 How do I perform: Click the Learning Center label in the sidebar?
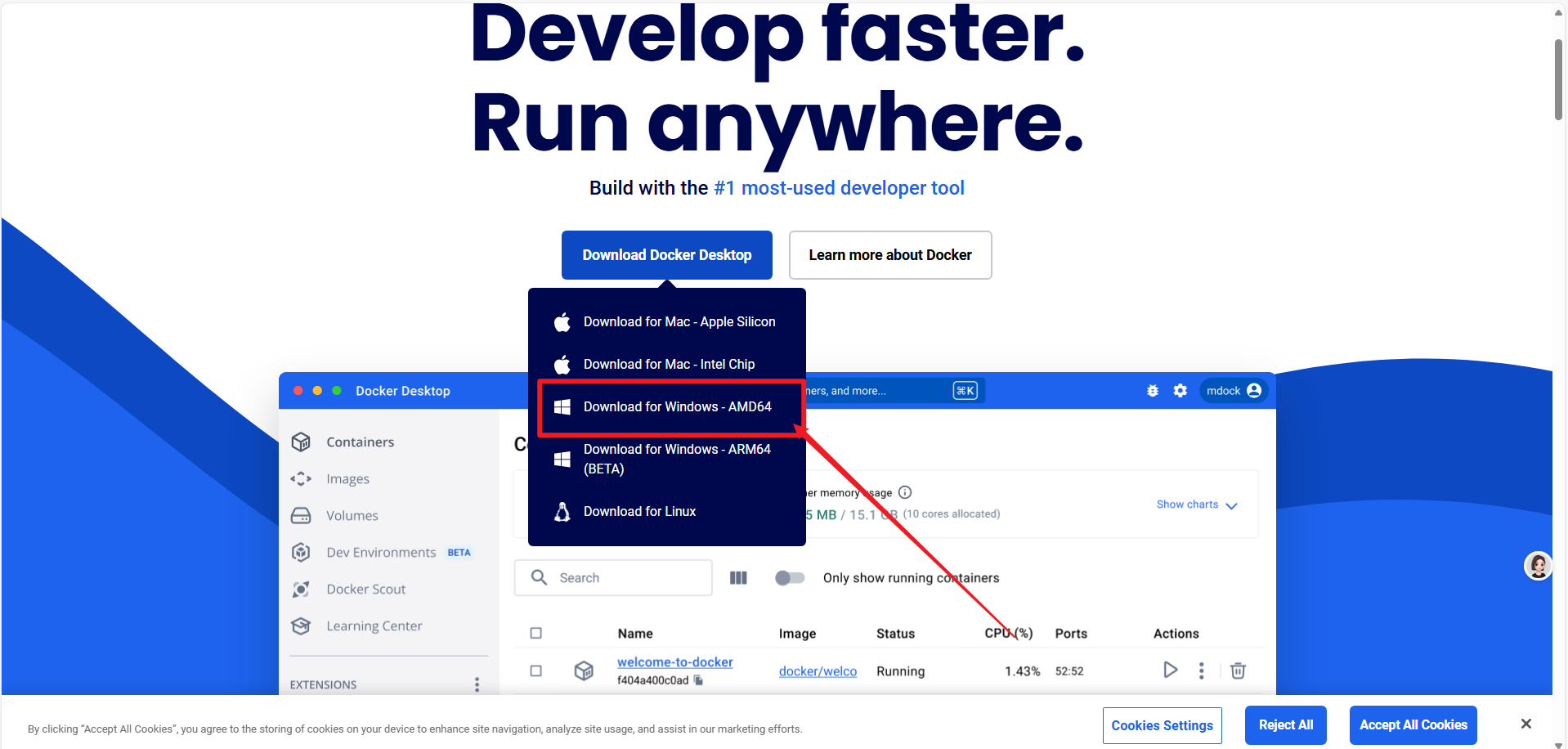(374, 626)
